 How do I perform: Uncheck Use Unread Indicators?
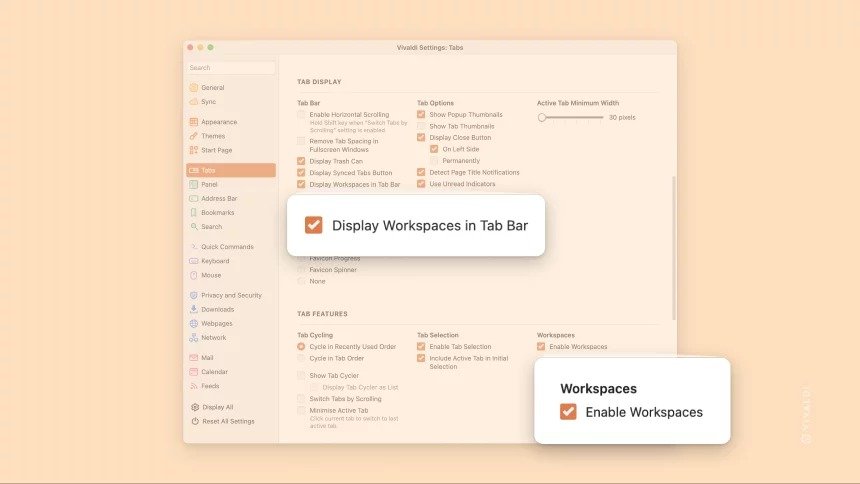click(421, 184)
